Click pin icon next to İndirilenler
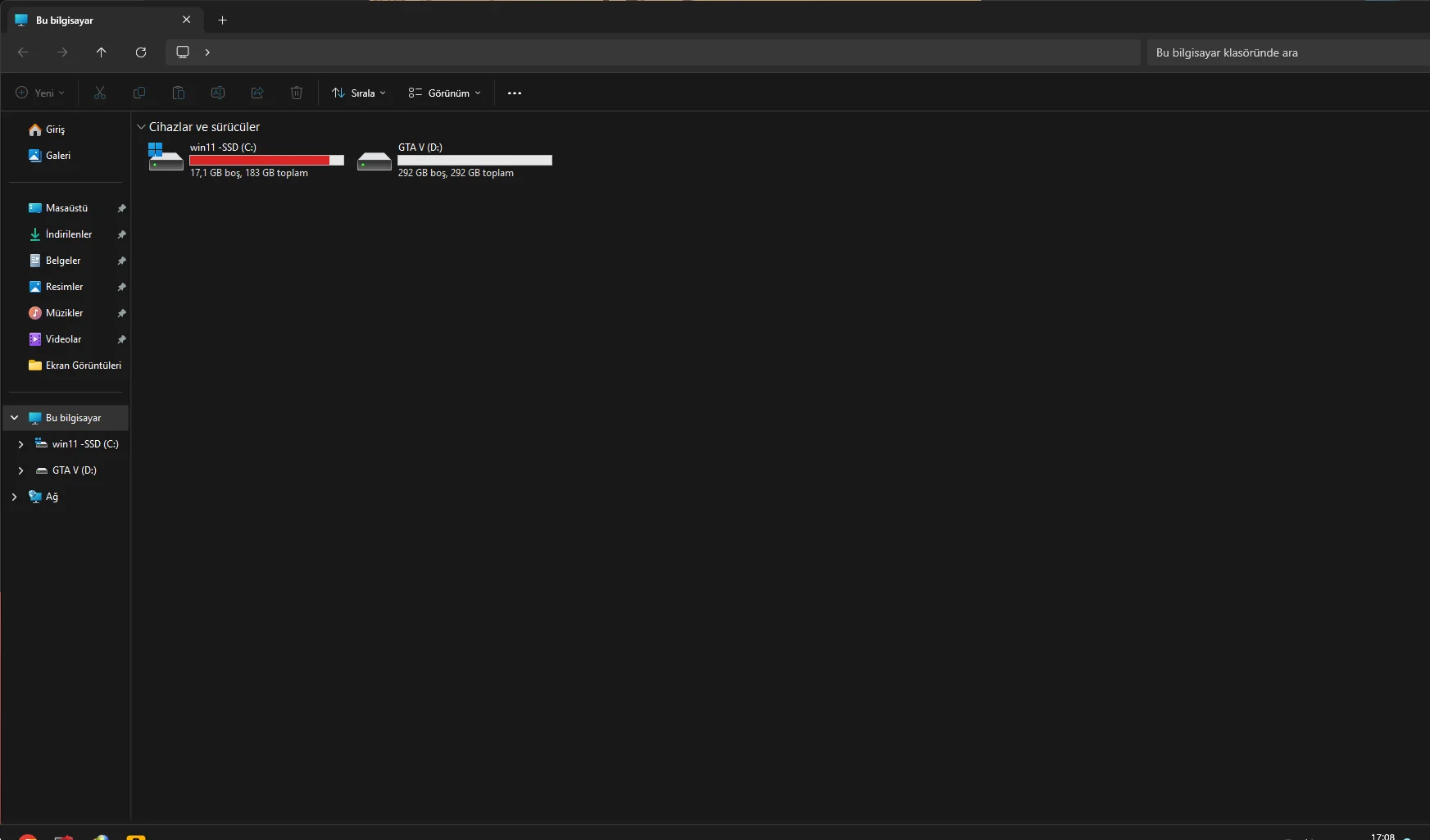Image resolution: width=1430 pixels, height=840 pixels. click(x=121, y=234)
